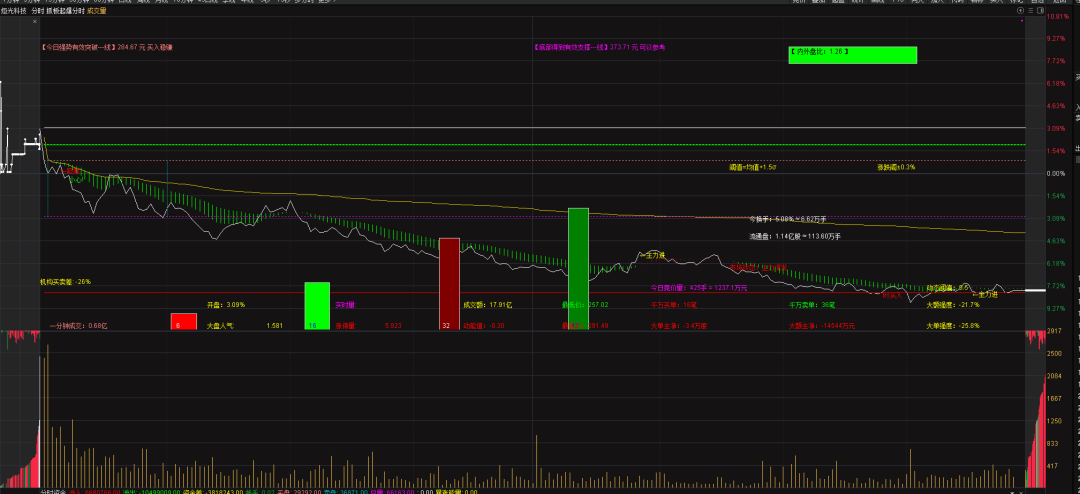Viewport: 1080px width, 494px height.
Task: Click the small red bar labeled 6
Action: [183, 321]
